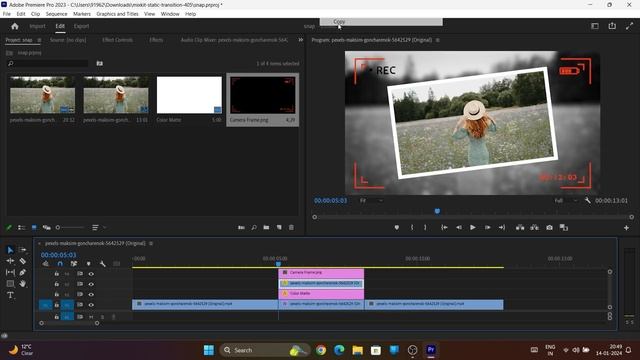Open the Export workspace tab
This screenshot has width=640, height=360.
pyautogui.click(x=81, y=26)
